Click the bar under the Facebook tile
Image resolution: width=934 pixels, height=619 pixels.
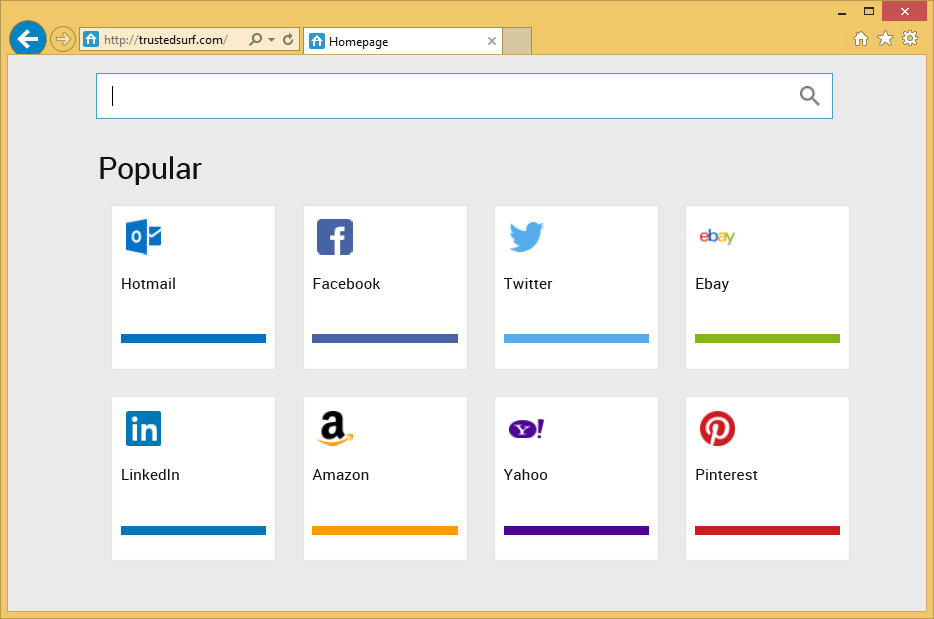385,338
